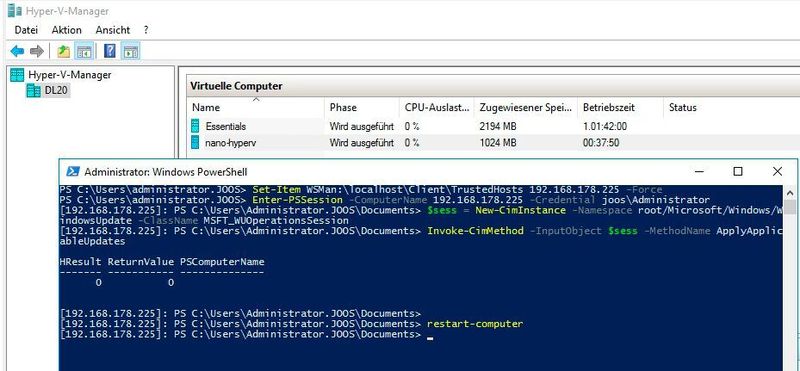
Task: Close the PowerShell window
Action: pos(777,171)
